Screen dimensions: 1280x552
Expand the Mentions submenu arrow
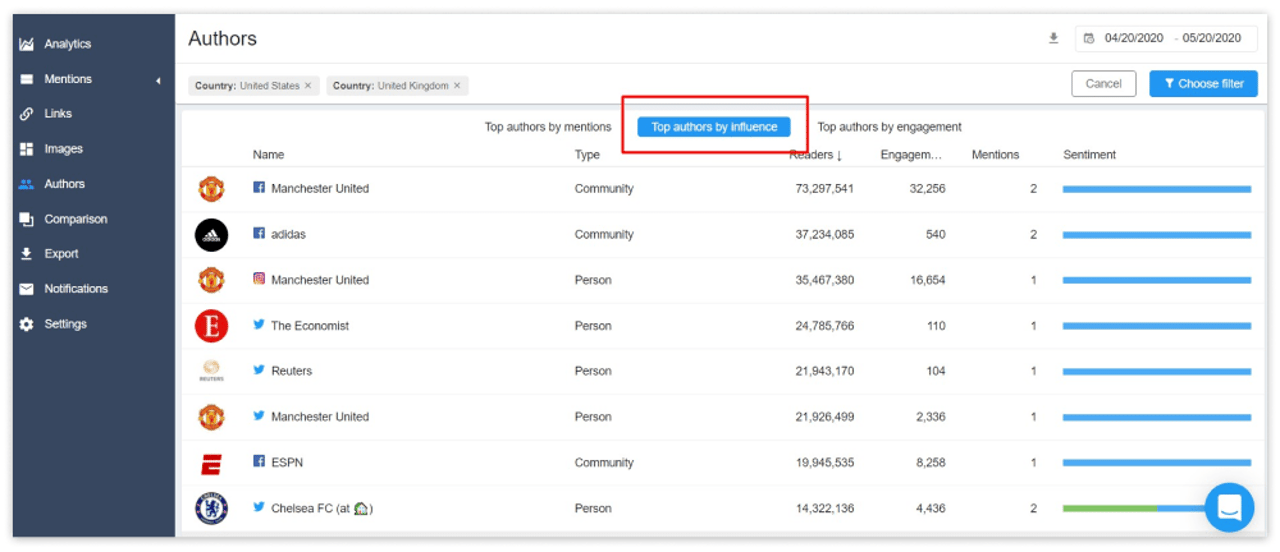tap(158, 80)
